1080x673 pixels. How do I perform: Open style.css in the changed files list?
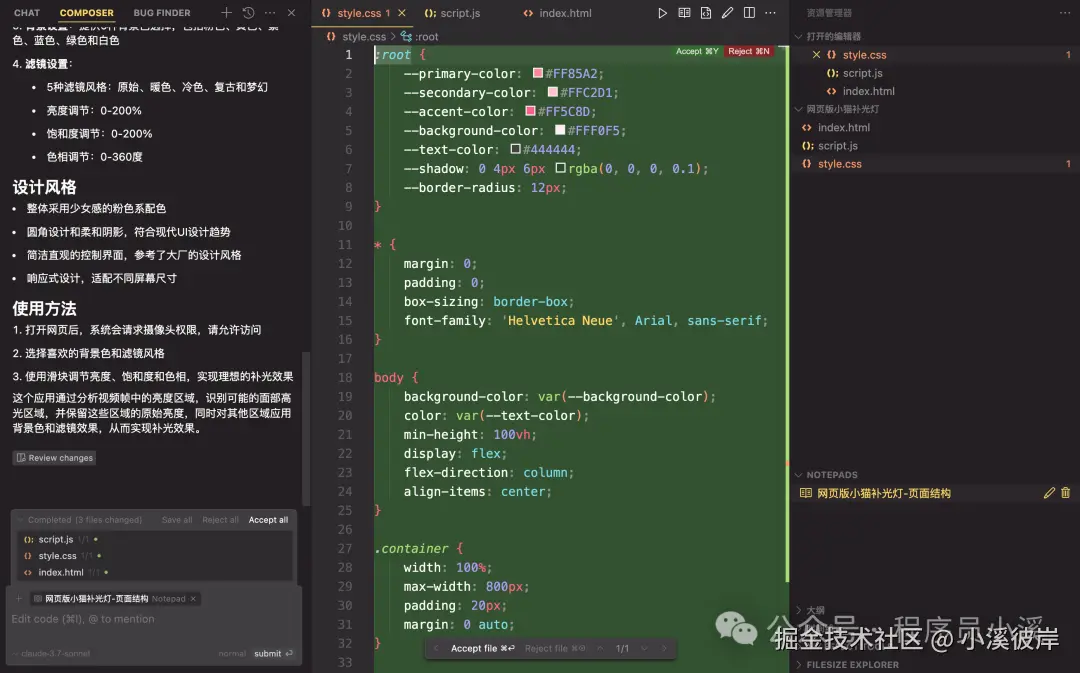(x=57, y=556)
